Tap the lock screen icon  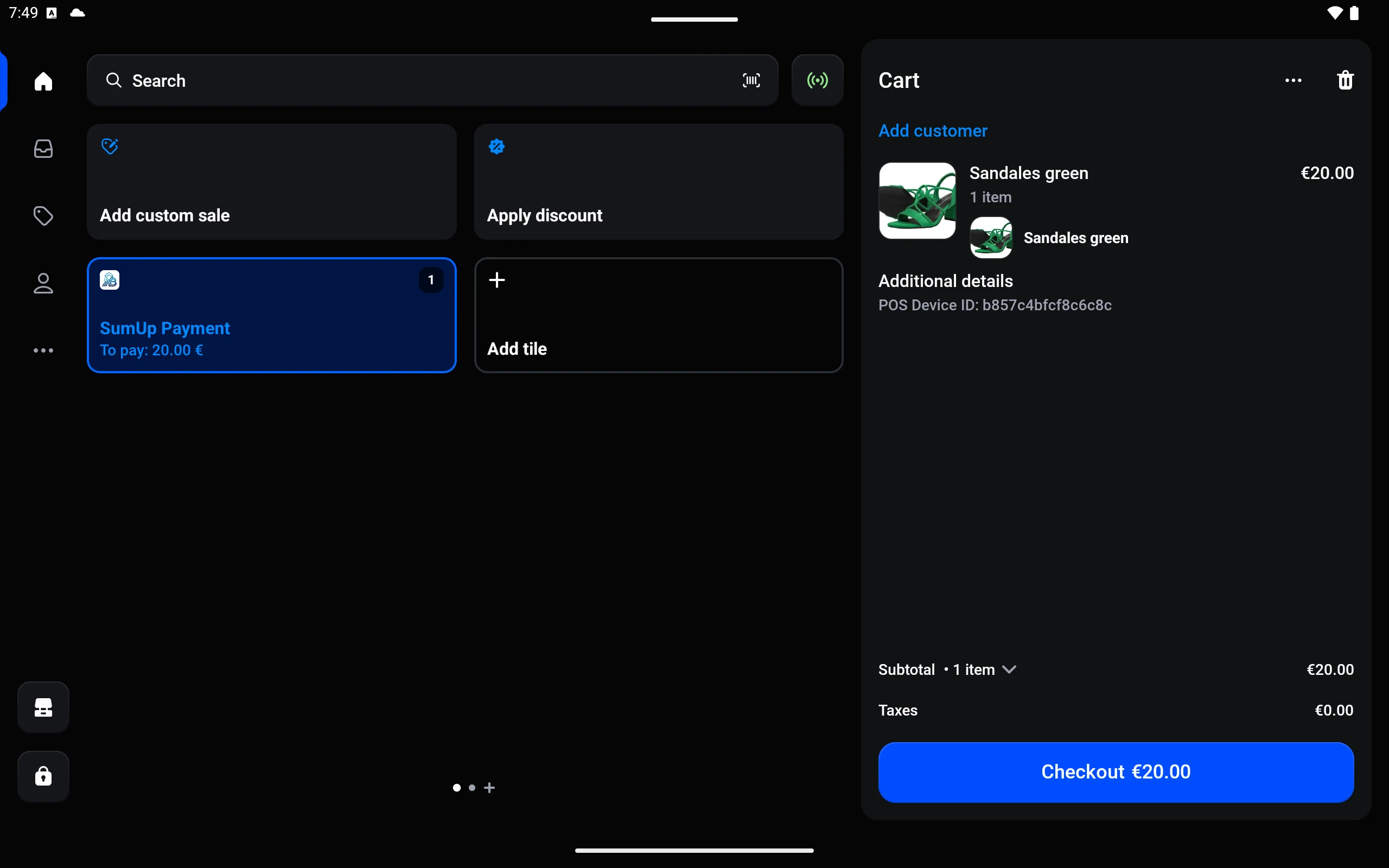[x=43, y=776]
